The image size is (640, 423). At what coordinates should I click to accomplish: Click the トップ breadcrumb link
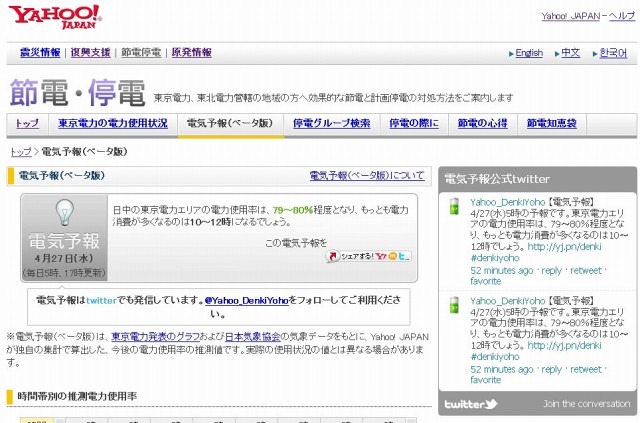(x=21, y=152)
